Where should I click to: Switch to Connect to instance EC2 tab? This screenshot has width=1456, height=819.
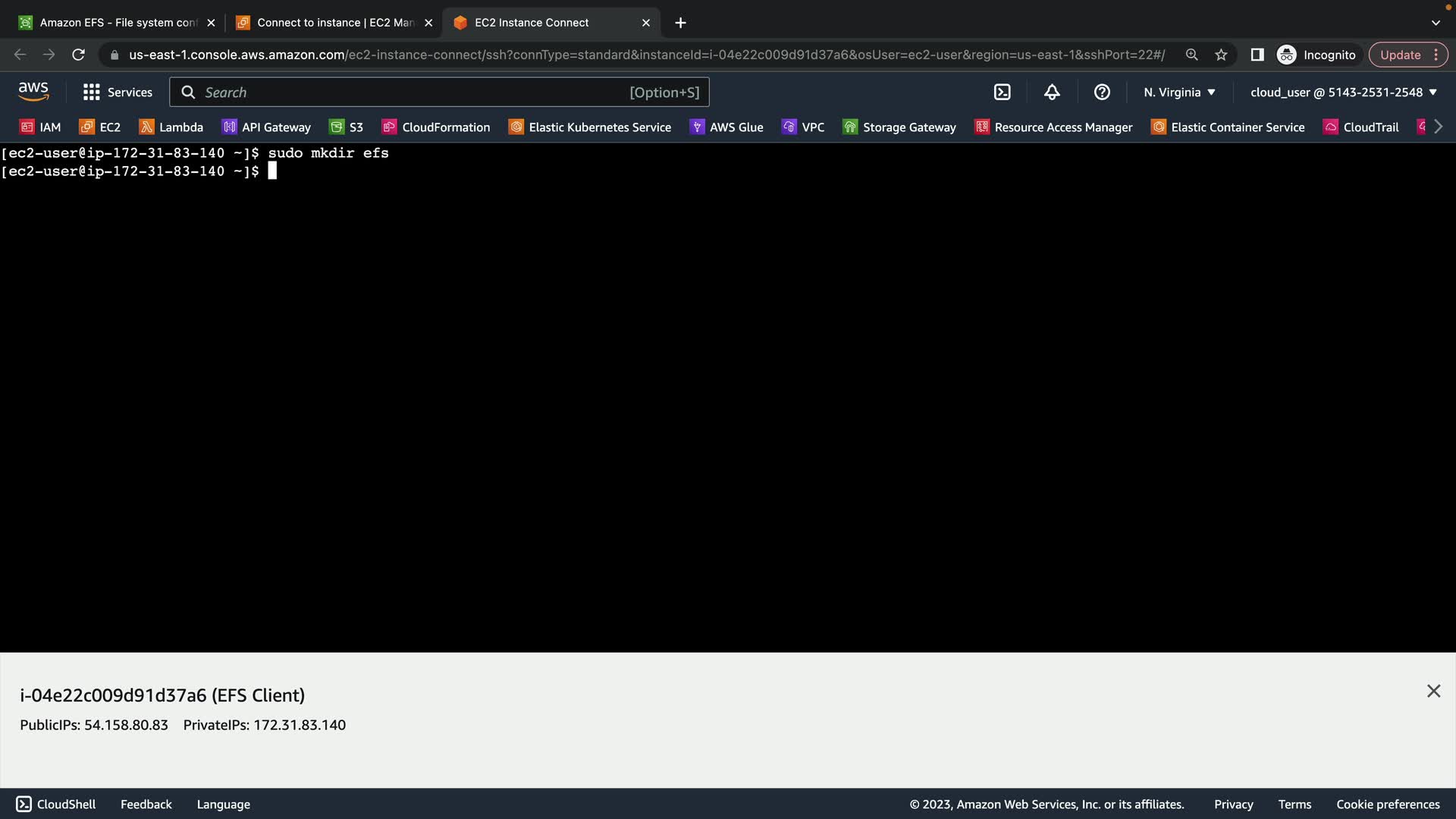click(335, 23)
